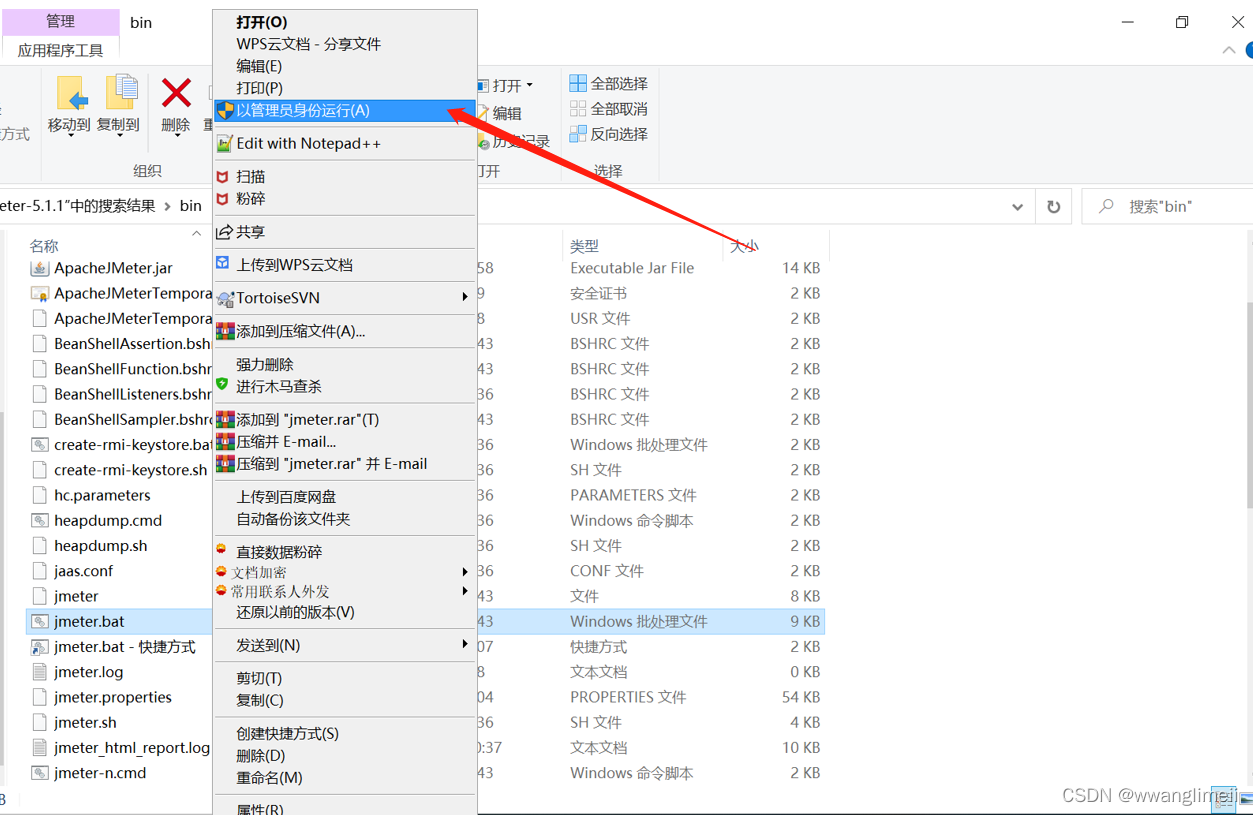Click the jmeter.log text file icon
This screenshot has width=1253, height=815.
pos(40,672)
